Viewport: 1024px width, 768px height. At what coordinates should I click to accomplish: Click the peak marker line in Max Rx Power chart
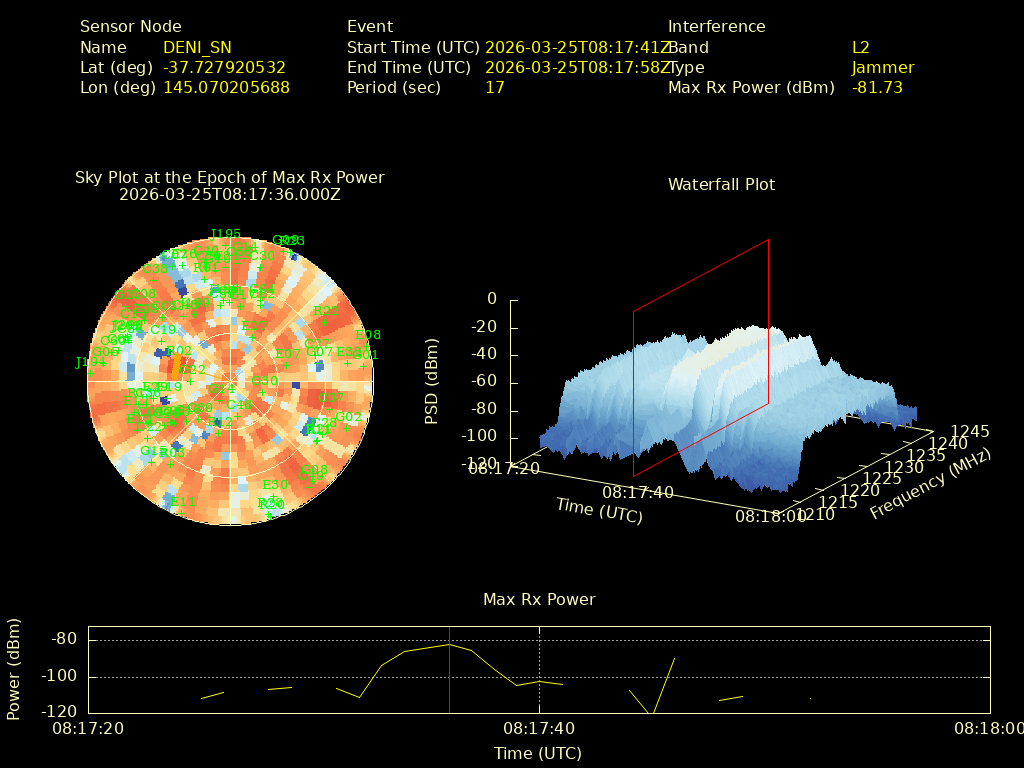point(449,670)
